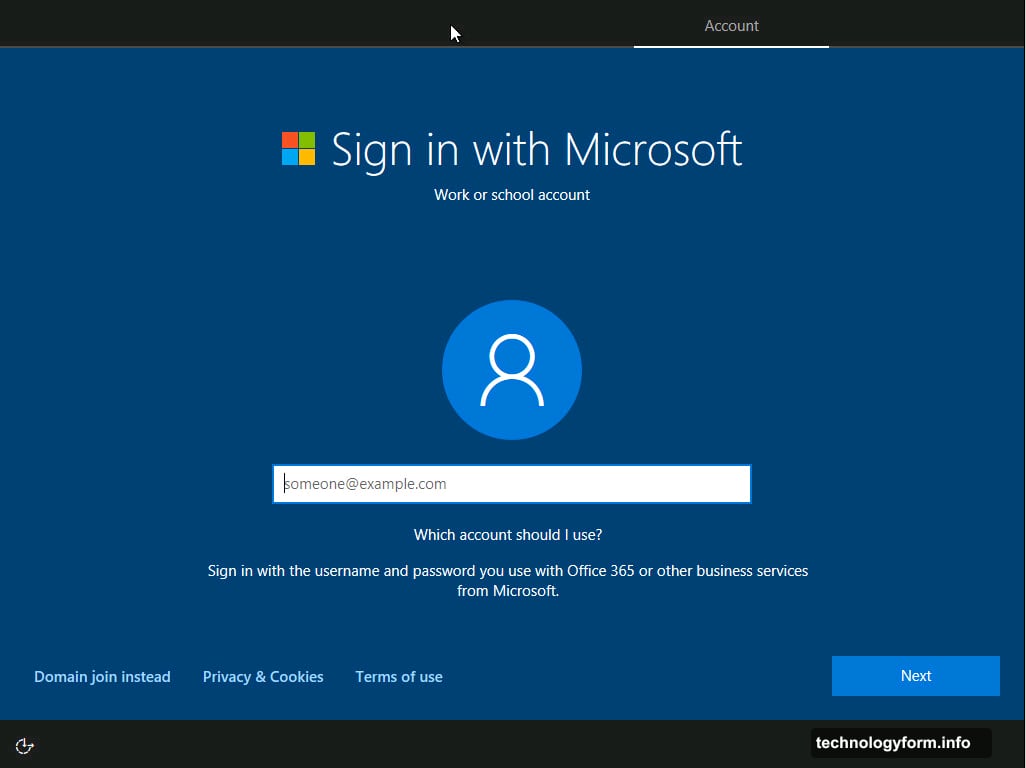Click the someone@example.com email field
Image resolution: width=1026 pixels, height=768 pixels.
click(x=512, y=484)
